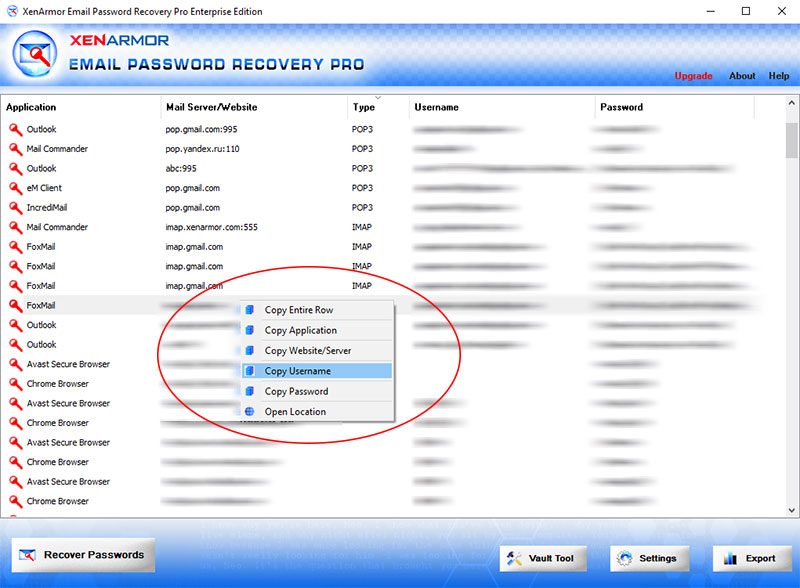This screenshot has width=800, height=588.
Task: Select the pop.yandex.ru:110 server cell
Action: 202,149
